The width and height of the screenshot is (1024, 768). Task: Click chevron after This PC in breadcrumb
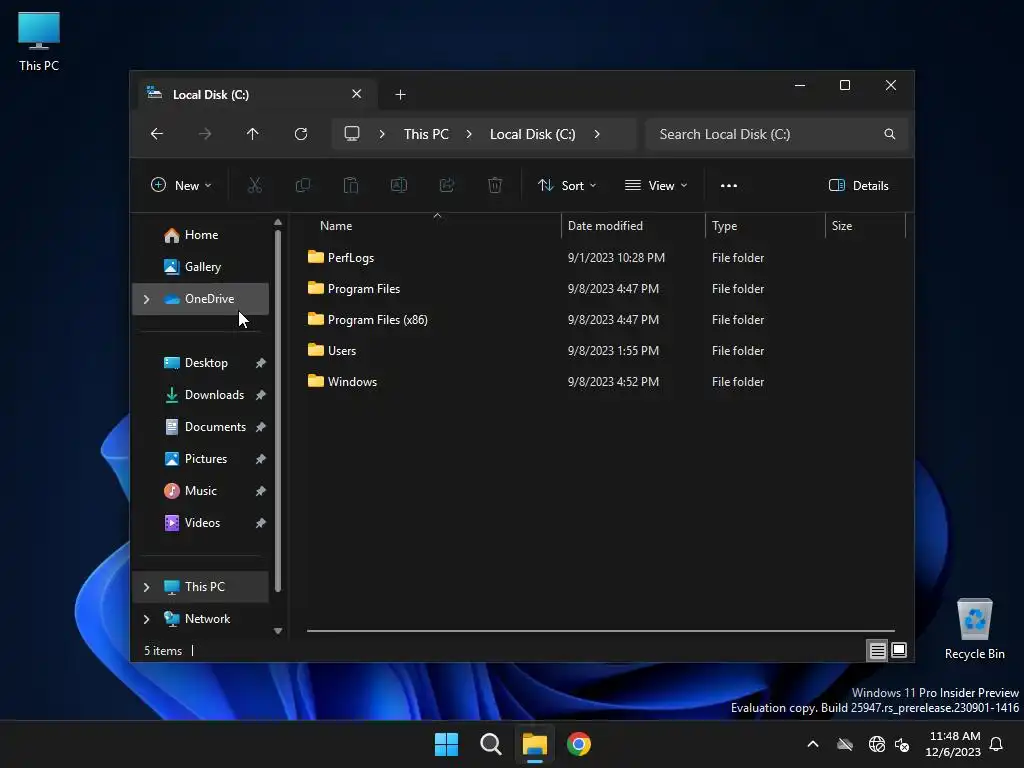[469, 134]
